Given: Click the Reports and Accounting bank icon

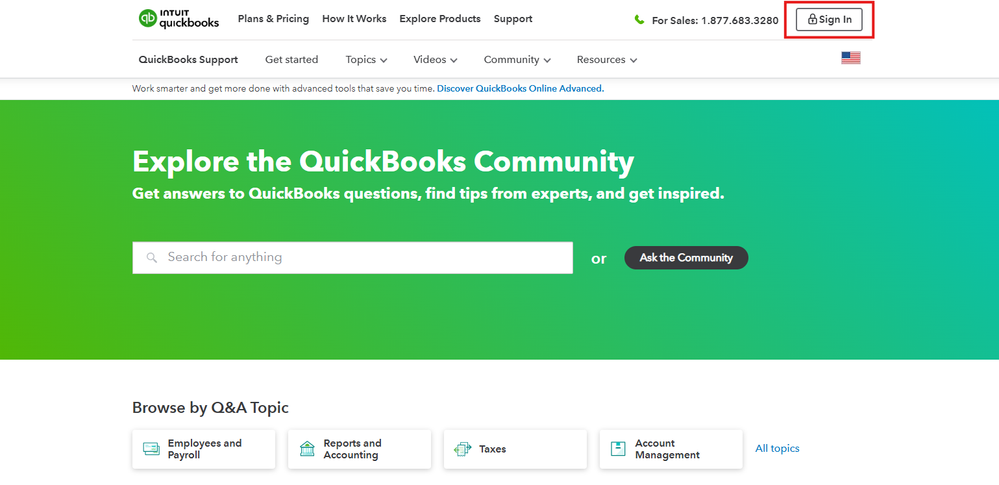Looking at the screenshot, I should click(x=307, y=449).
